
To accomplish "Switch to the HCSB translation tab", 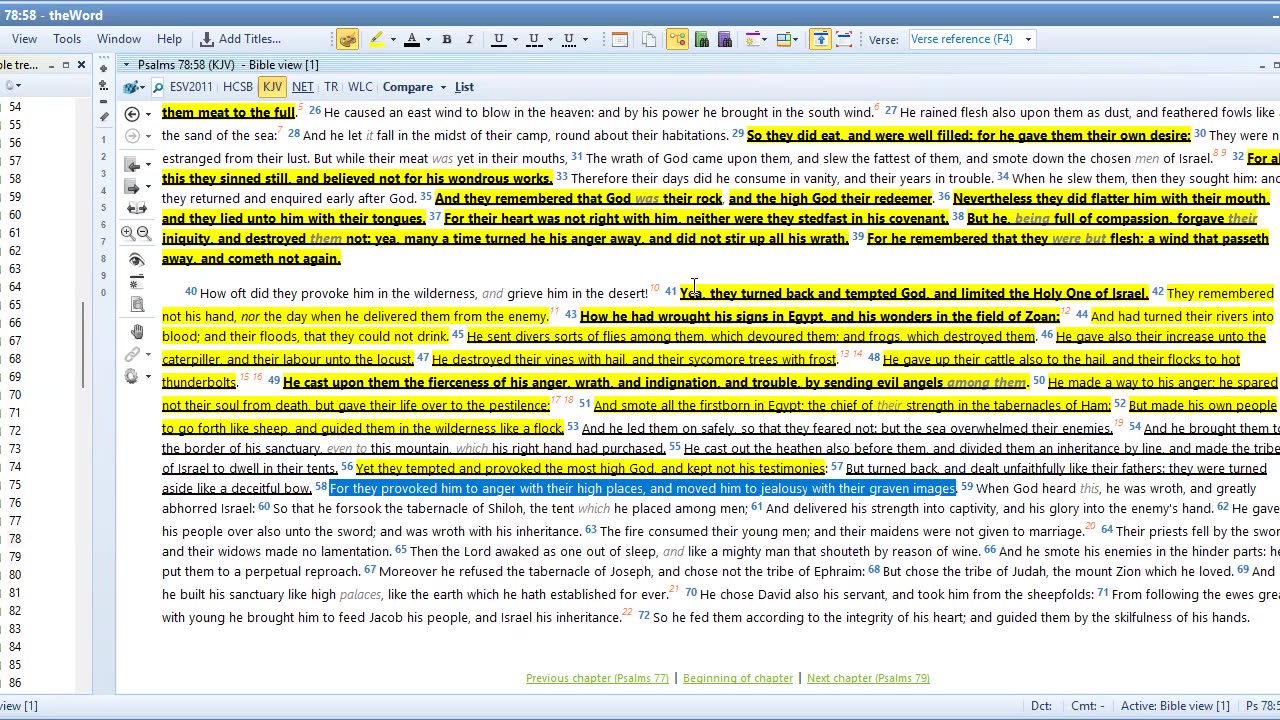I will 238,87.
